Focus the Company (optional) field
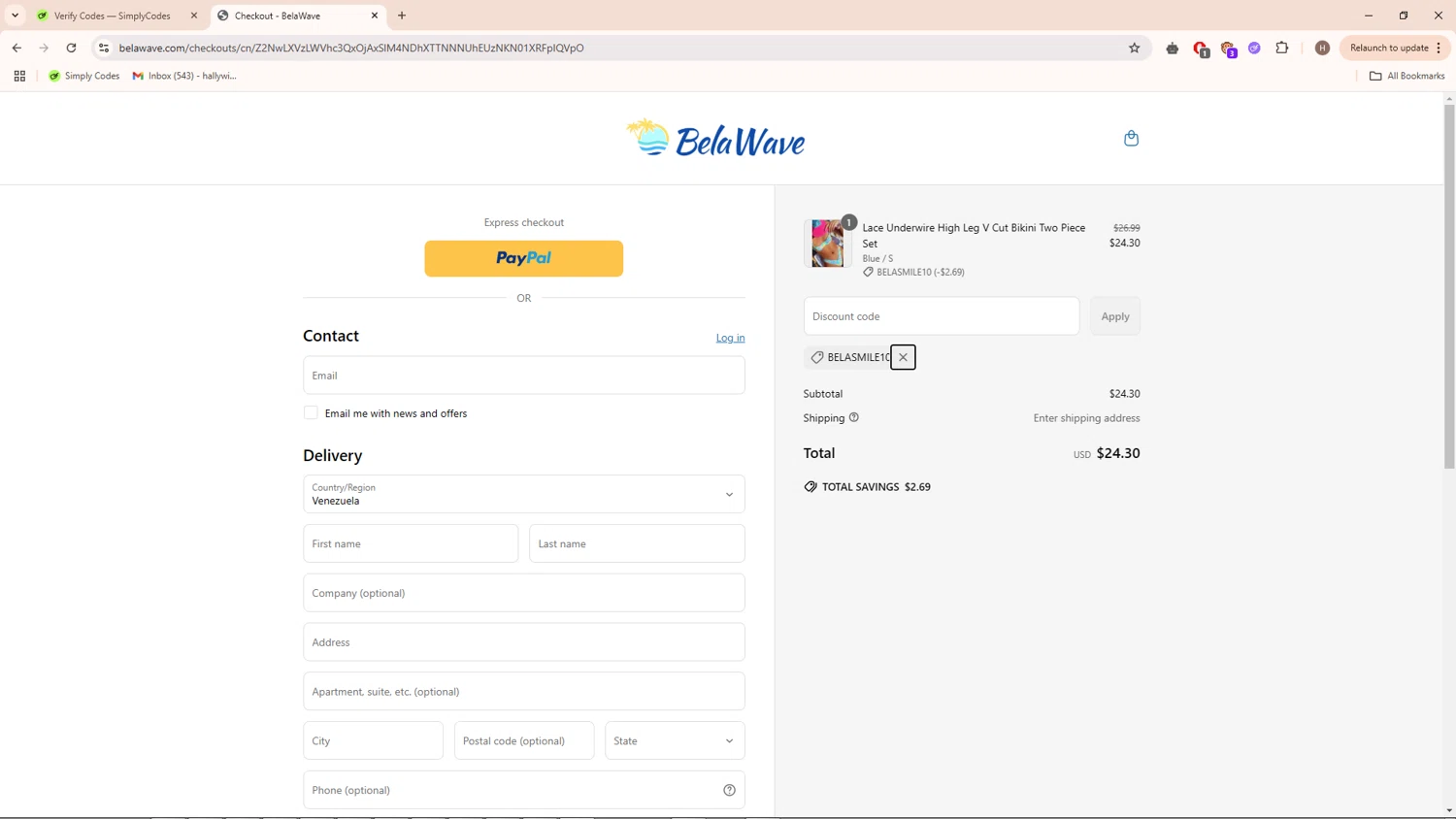This screenshot has height=819, width=1456. (x=524, y=593)
